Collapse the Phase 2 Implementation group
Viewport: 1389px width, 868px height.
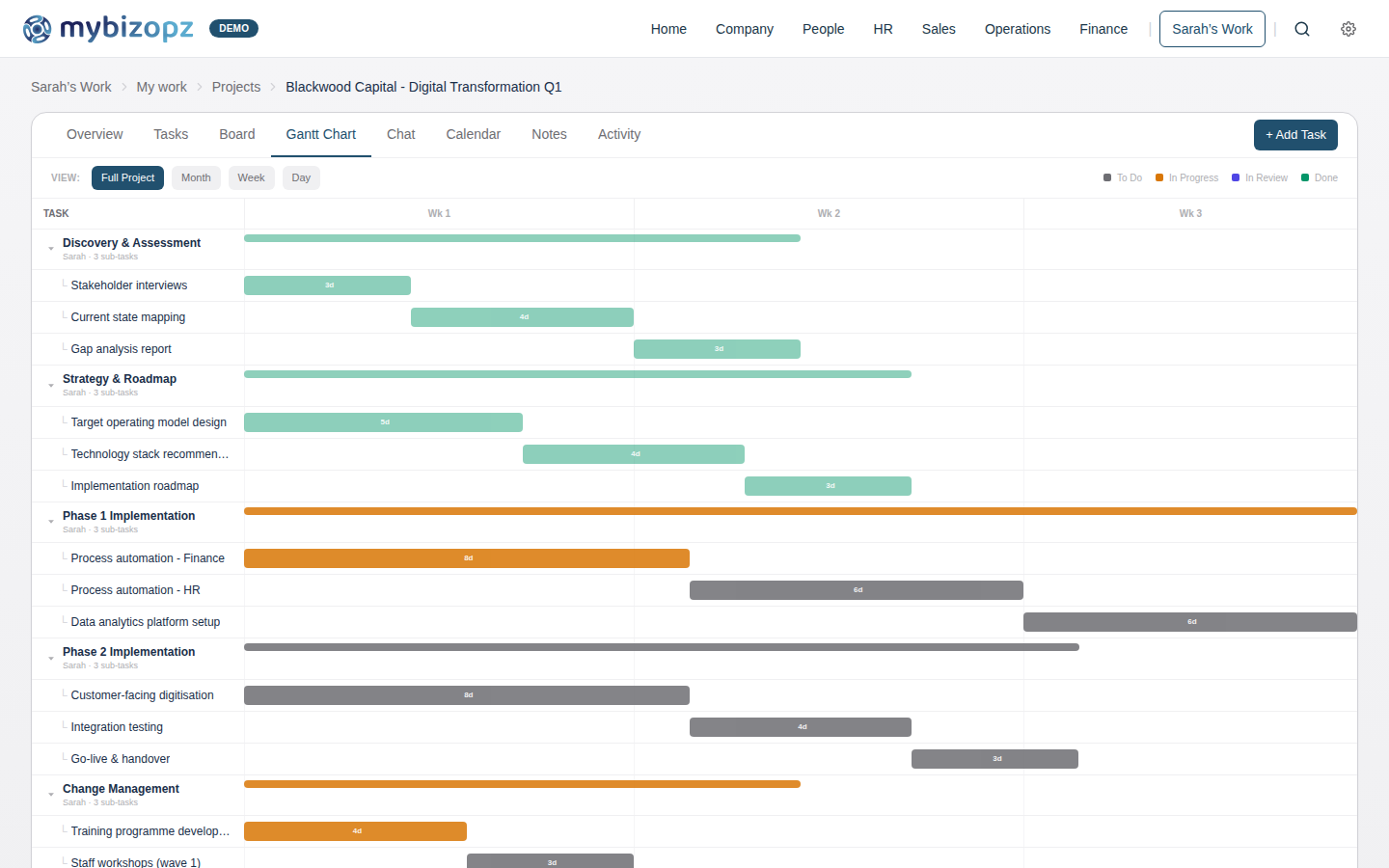pyautogui.click(x=50, y=657)
